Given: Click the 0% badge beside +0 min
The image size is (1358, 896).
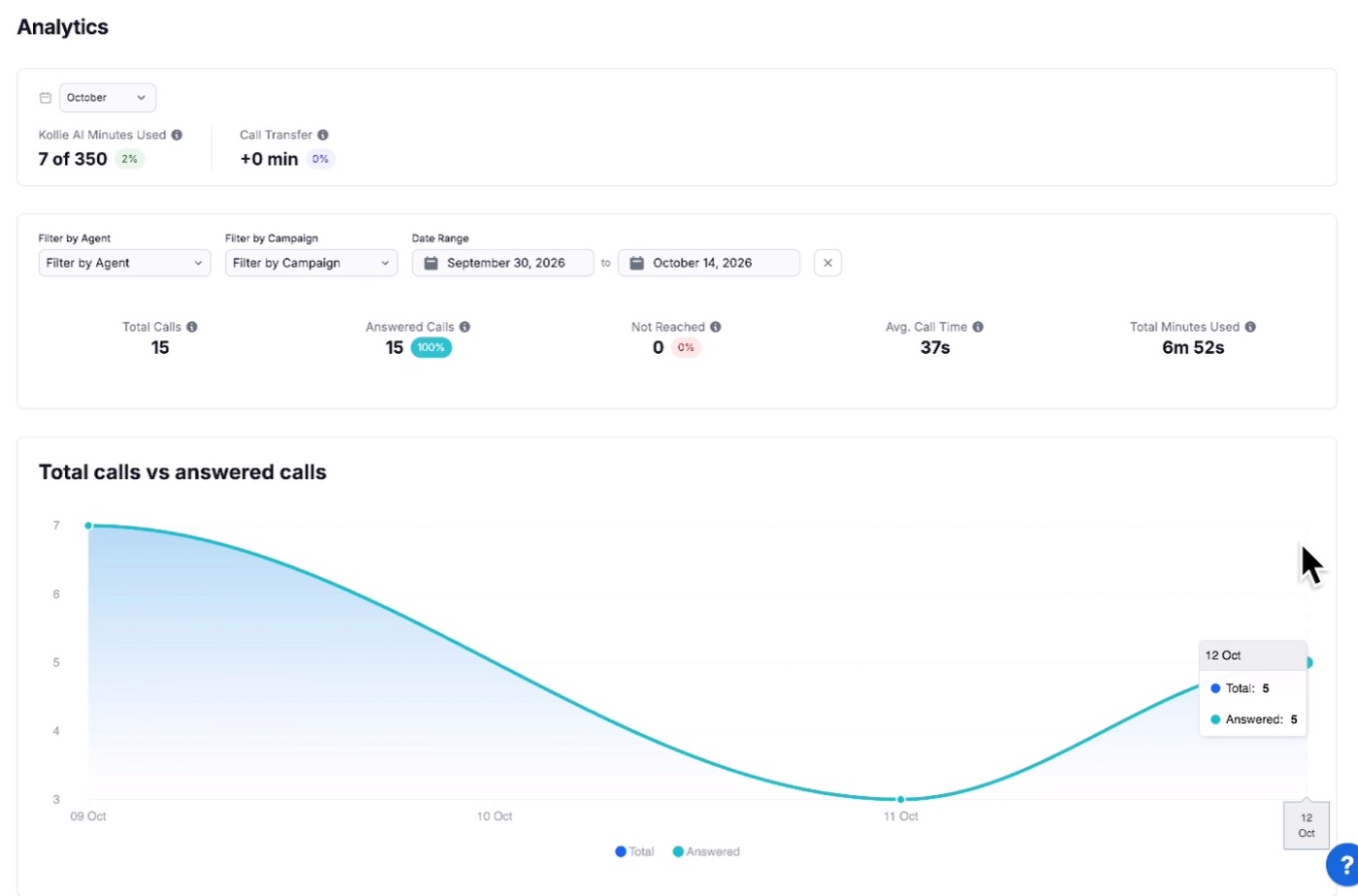Looking at the screenshot, I should (x=320, y=159).
